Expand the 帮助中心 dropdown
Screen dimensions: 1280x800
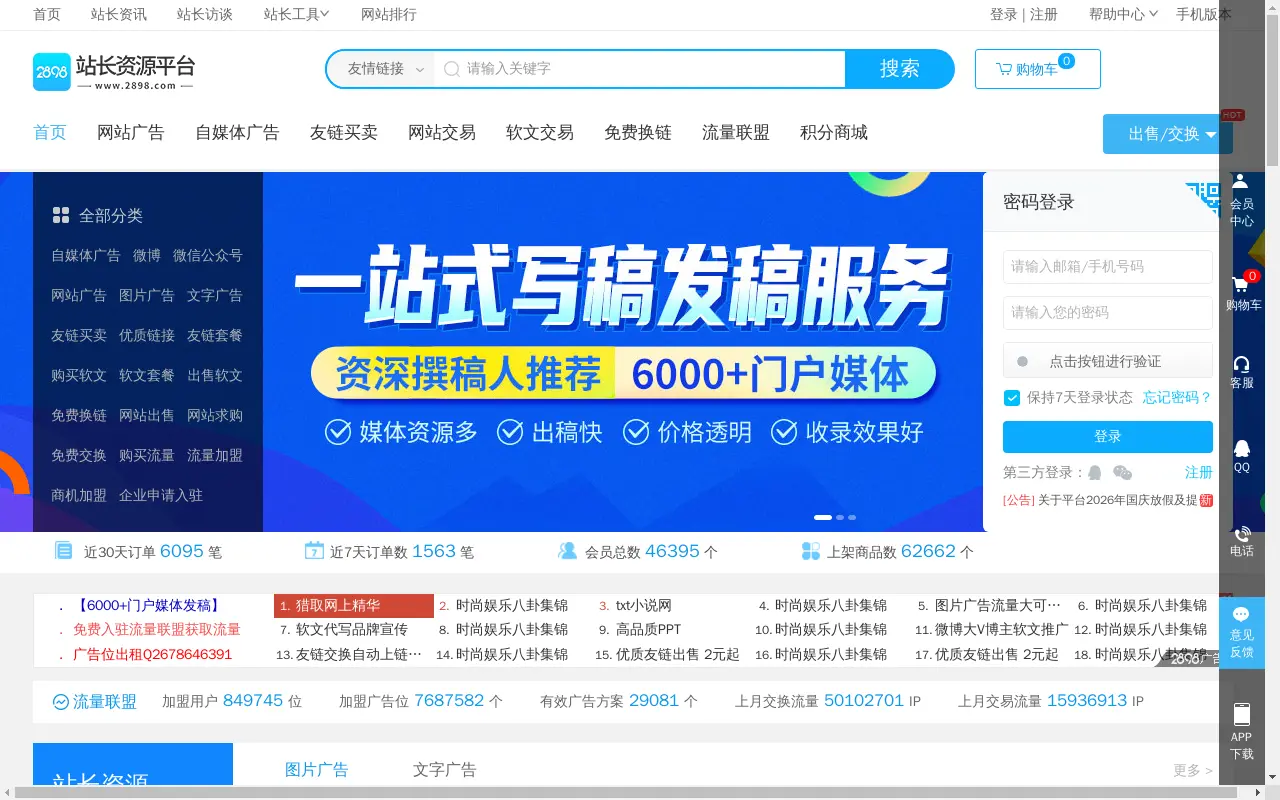[1123, 14]
